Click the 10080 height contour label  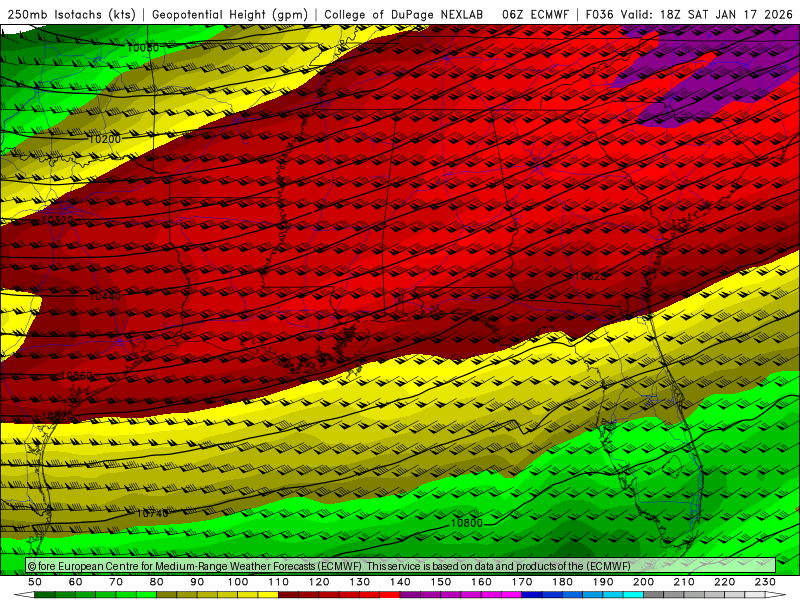143,48
